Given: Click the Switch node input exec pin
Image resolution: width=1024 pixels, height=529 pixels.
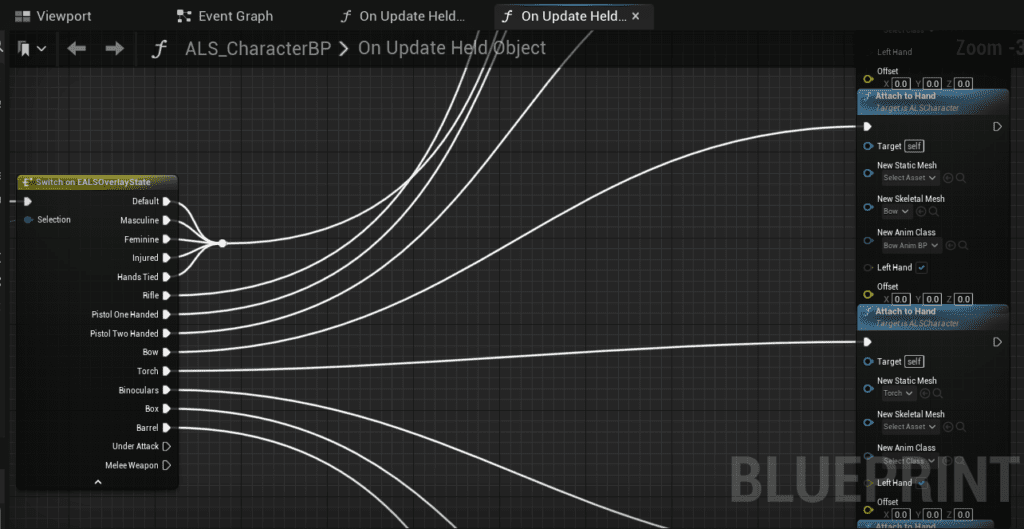Looking at the screenshot, I should coord(27,201).
